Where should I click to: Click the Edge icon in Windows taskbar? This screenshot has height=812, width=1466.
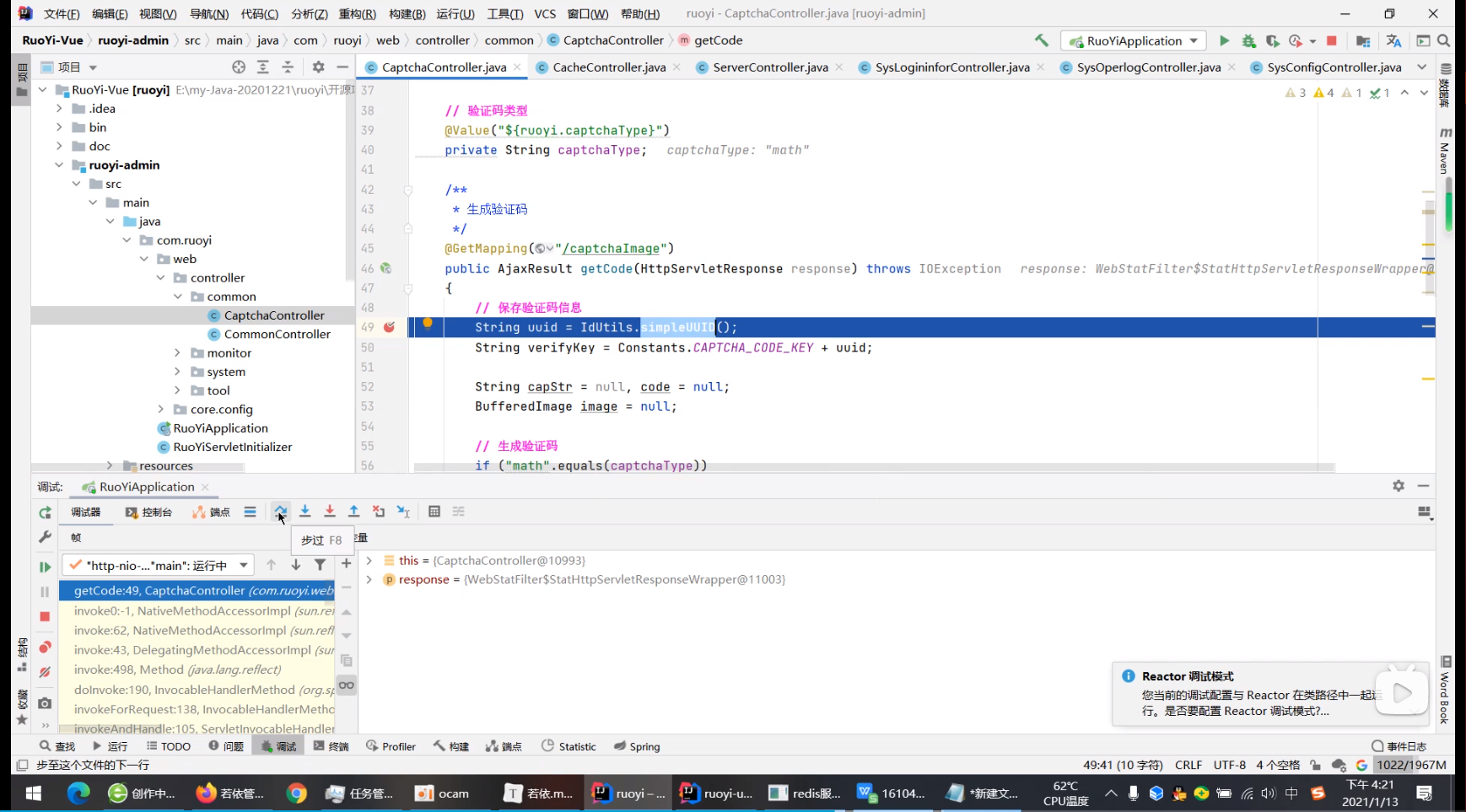[78, 793]
